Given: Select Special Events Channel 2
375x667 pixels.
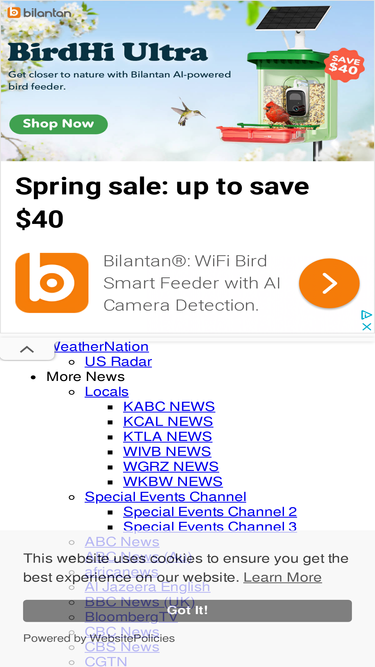Looking at the screenshot, I should pos(210,511).
